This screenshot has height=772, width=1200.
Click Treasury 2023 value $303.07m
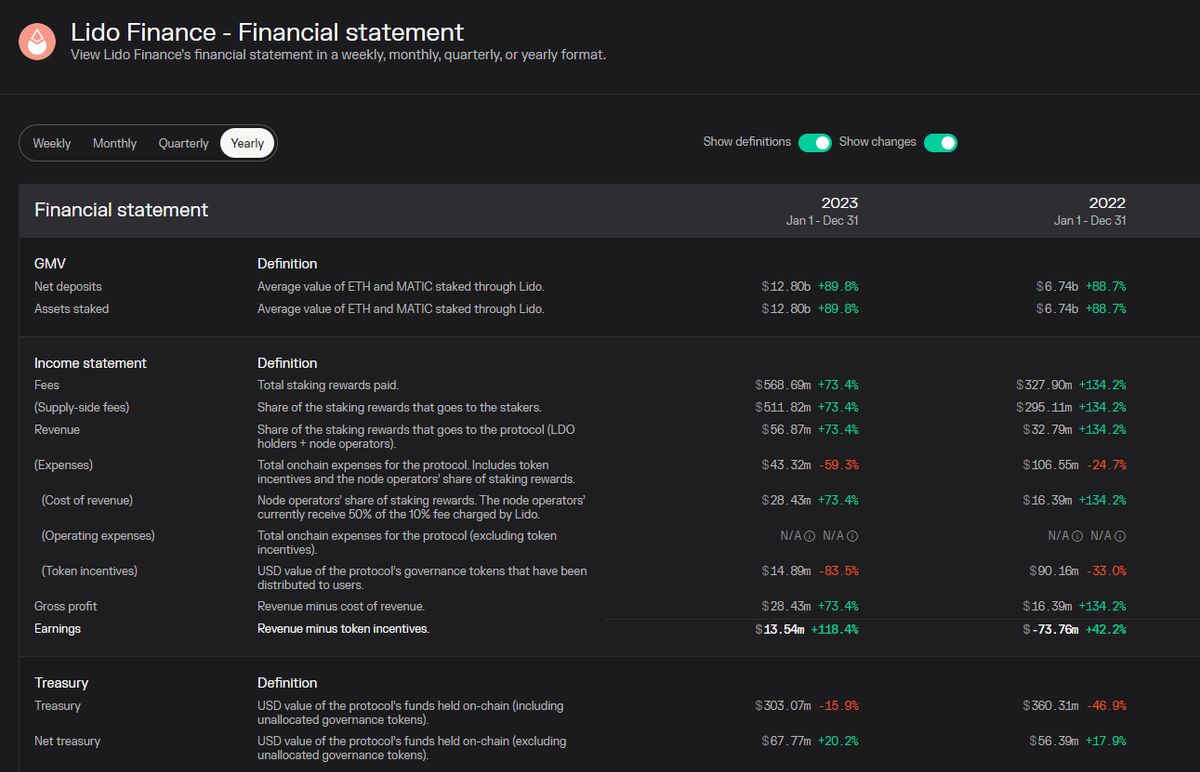pos(783,706)
